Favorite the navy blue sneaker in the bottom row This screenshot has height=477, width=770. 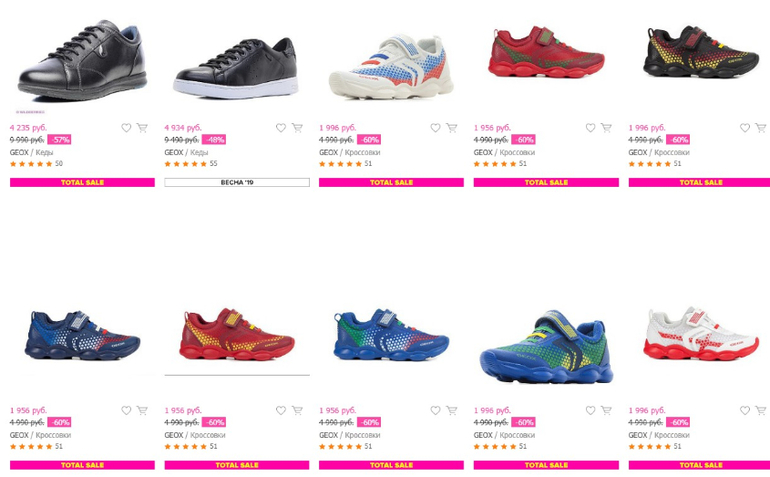point(126,410)
